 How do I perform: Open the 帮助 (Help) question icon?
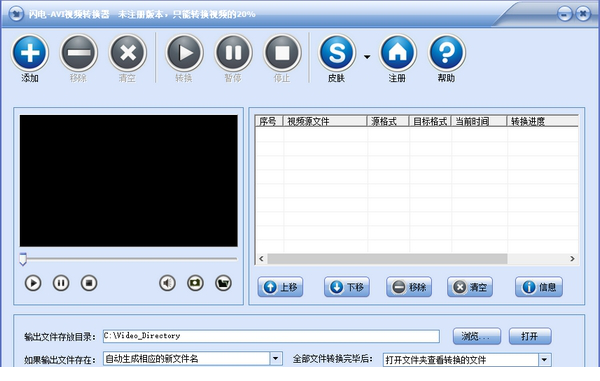point(447,52)
